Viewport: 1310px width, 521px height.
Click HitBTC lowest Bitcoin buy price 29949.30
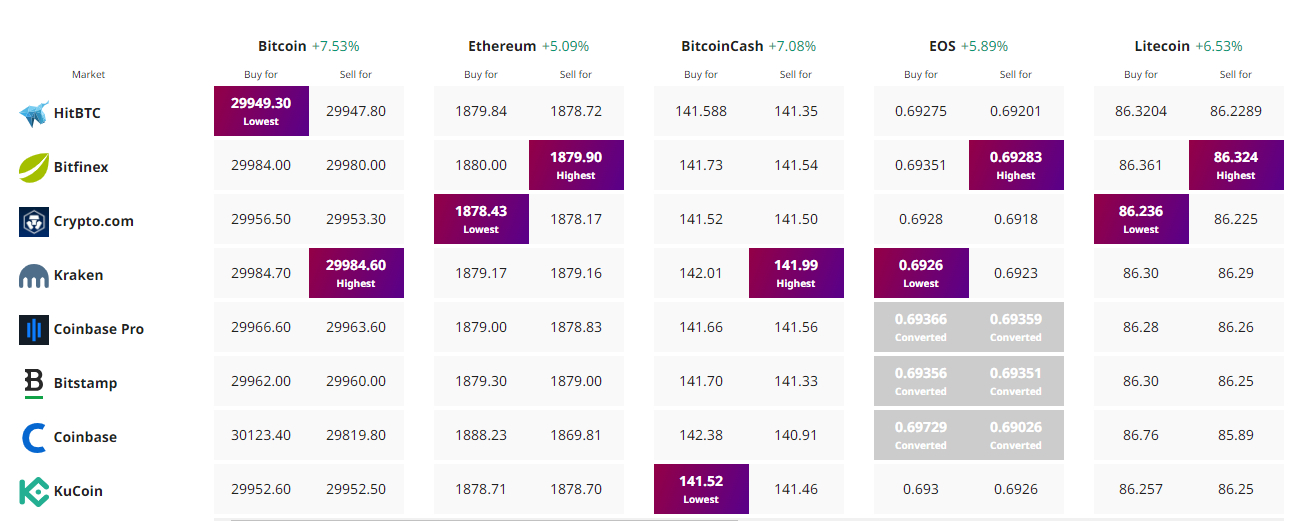261,111
